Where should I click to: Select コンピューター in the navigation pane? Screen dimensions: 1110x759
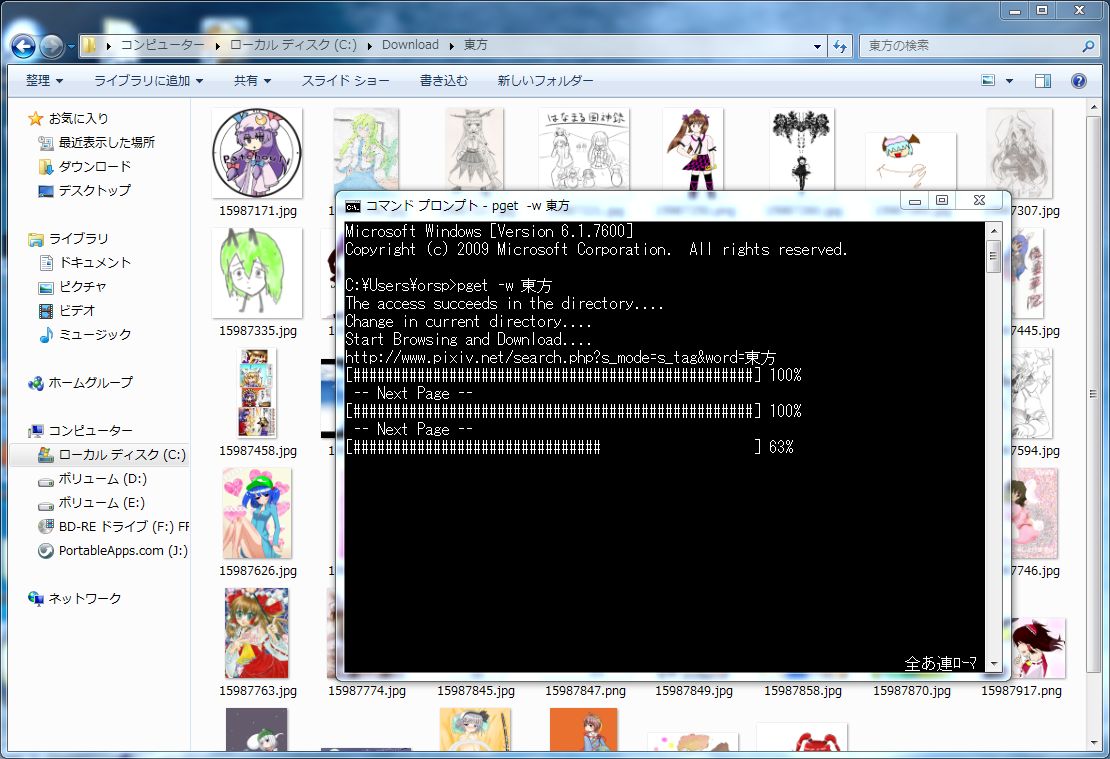tap(90, 430)
